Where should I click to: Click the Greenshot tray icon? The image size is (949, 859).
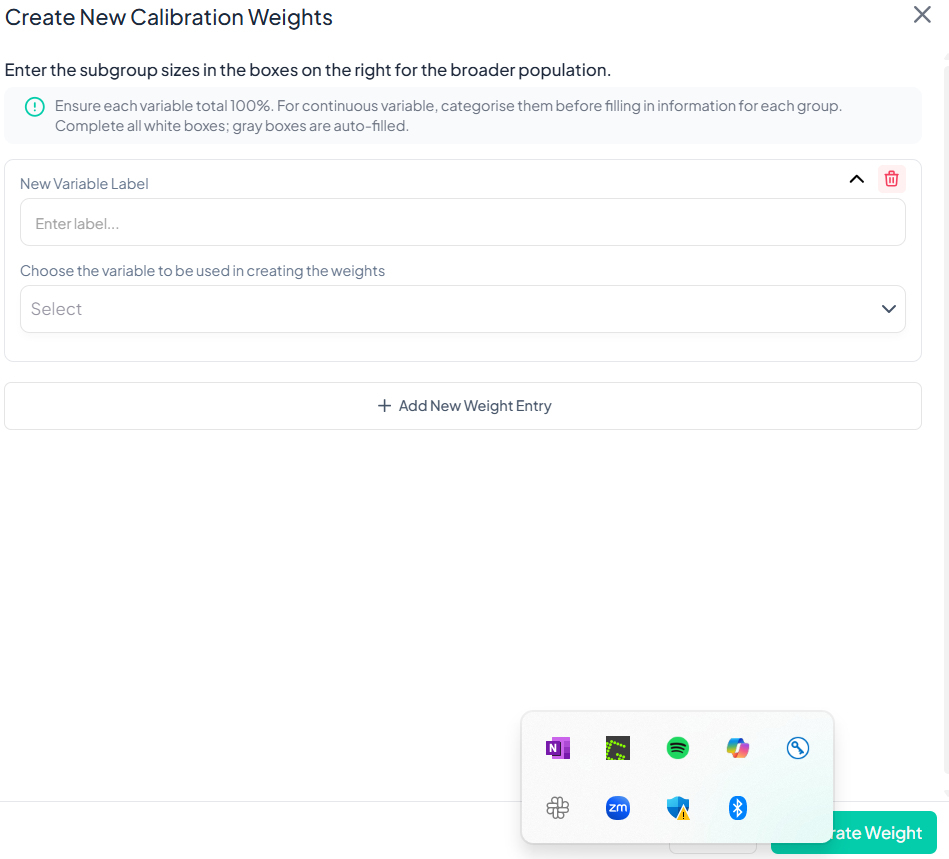pyautogui.click(x=618, y=748)
